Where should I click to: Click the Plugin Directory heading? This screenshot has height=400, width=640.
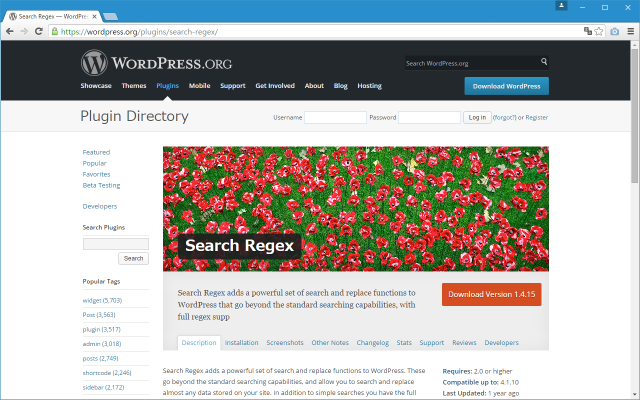click(134, 116)
